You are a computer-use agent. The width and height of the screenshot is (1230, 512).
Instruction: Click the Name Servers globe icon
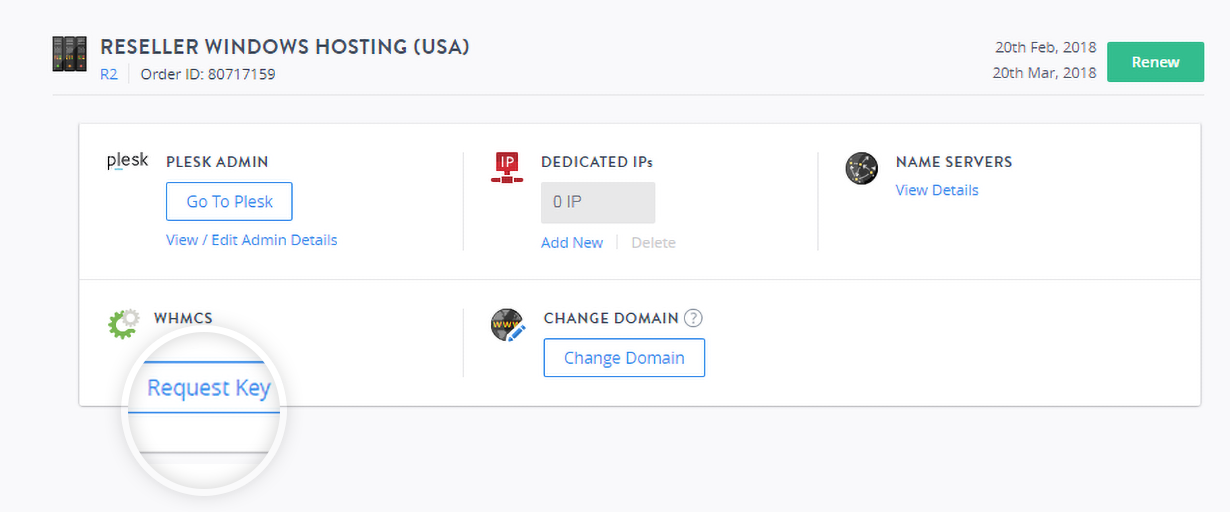point(861,168)
